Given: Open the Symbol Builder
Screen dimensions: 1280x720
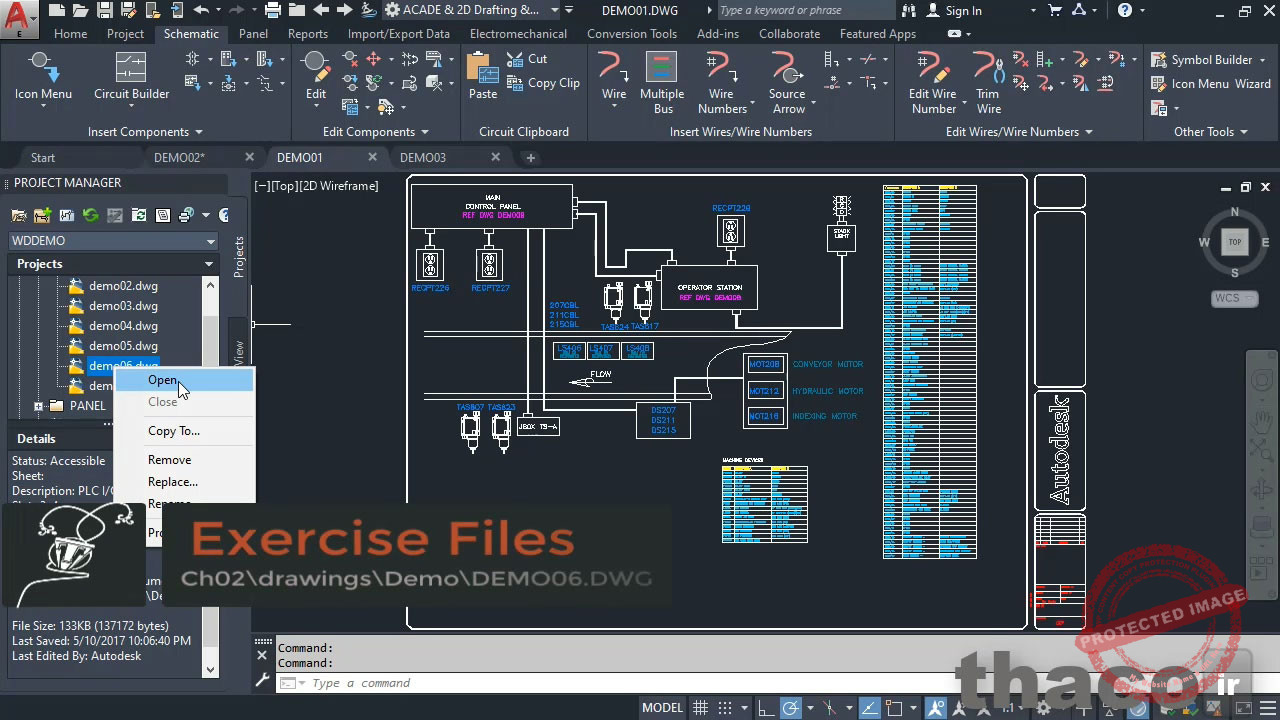Looking at the screenshot, I should point(1209,59).
